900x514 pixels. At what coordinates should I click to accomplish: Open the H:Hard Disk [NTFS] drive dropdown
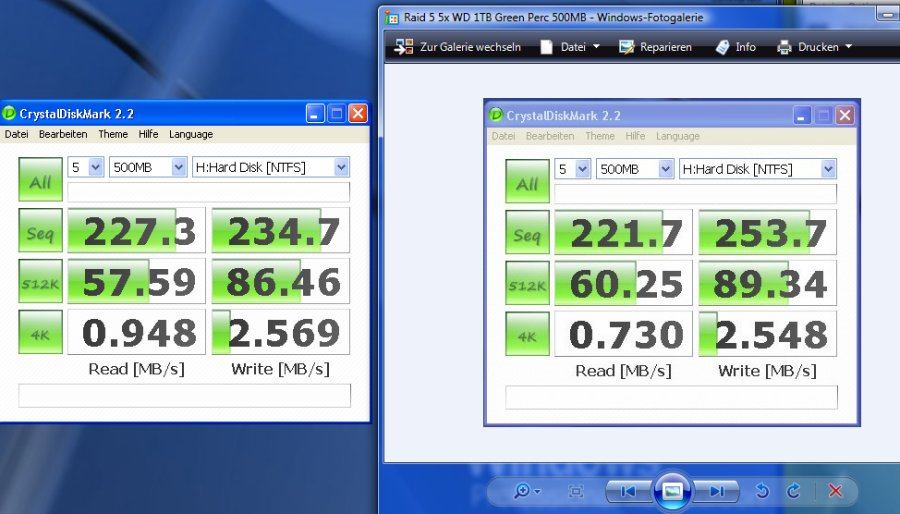point(270,167)
